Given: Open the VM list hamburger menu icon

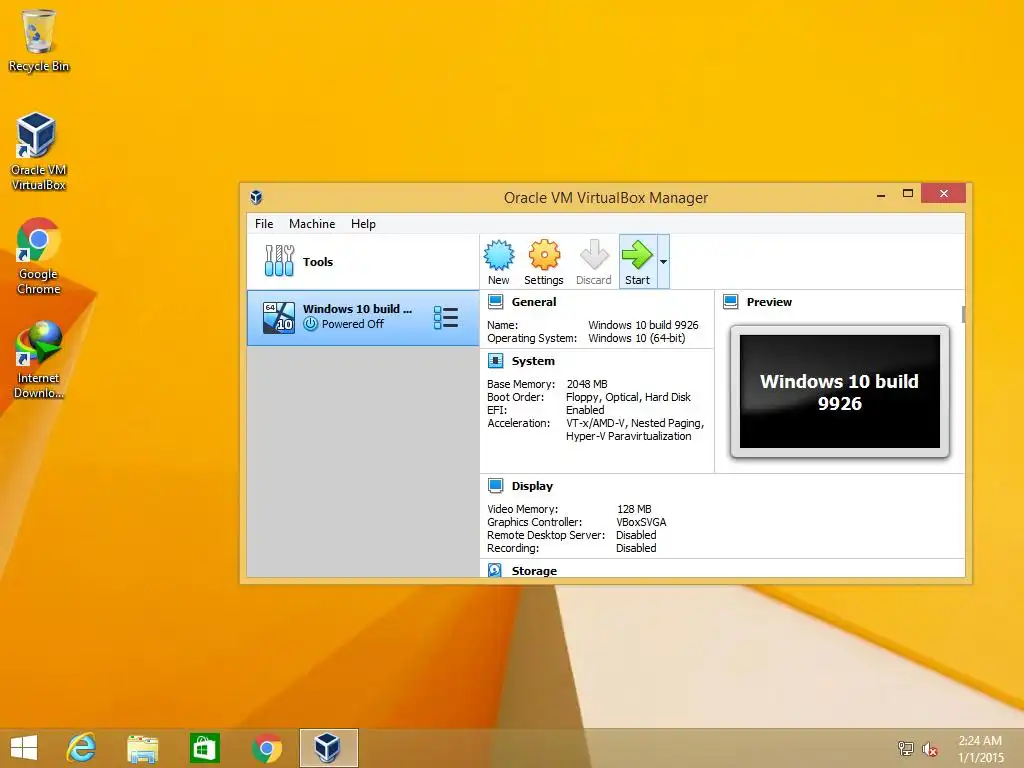Looking at the screenshot, I should 446,317.
